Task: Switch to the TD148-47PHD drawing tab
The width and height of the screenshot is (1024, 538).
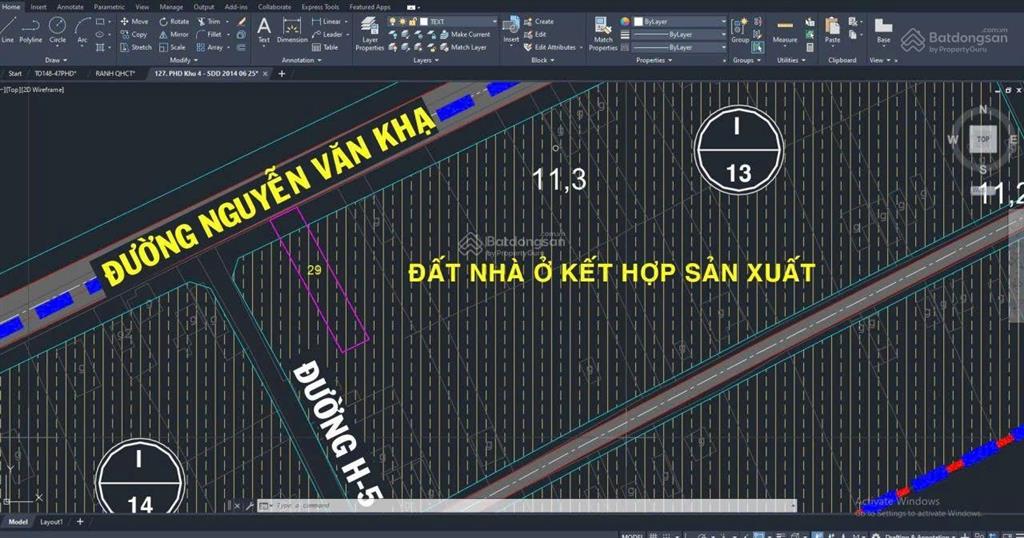Action: [56, 74]
